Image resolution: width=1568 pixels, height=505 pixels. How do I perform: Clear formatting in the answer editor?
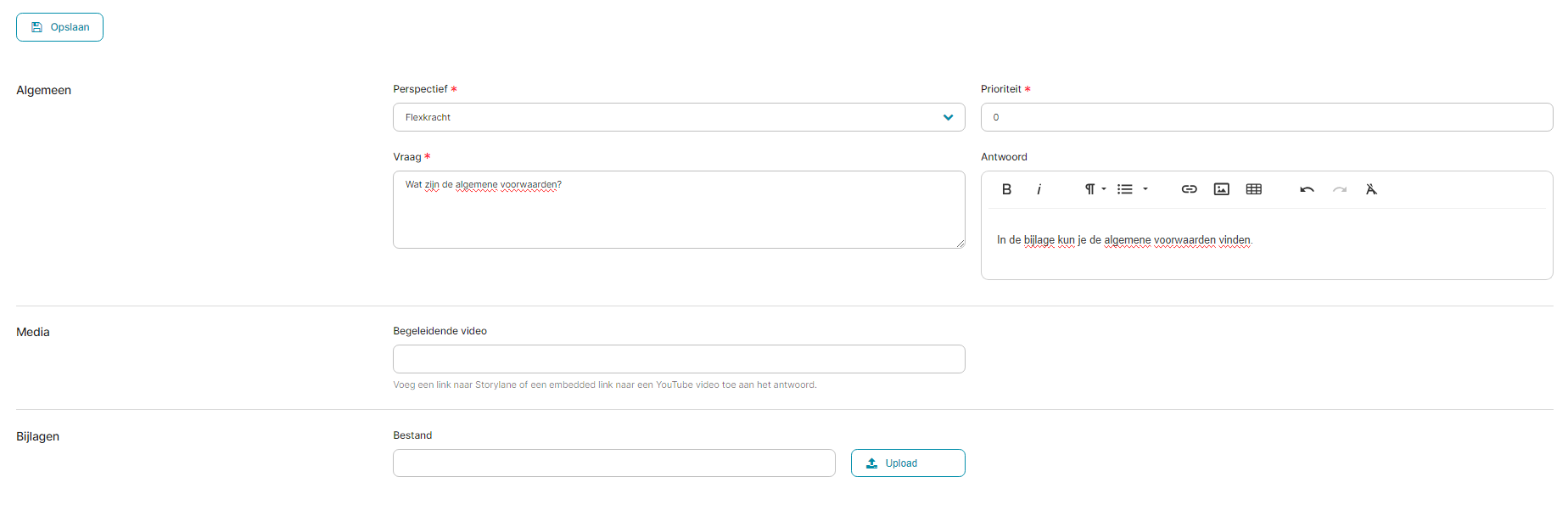pyautogui.click(x=1371, y=189)
